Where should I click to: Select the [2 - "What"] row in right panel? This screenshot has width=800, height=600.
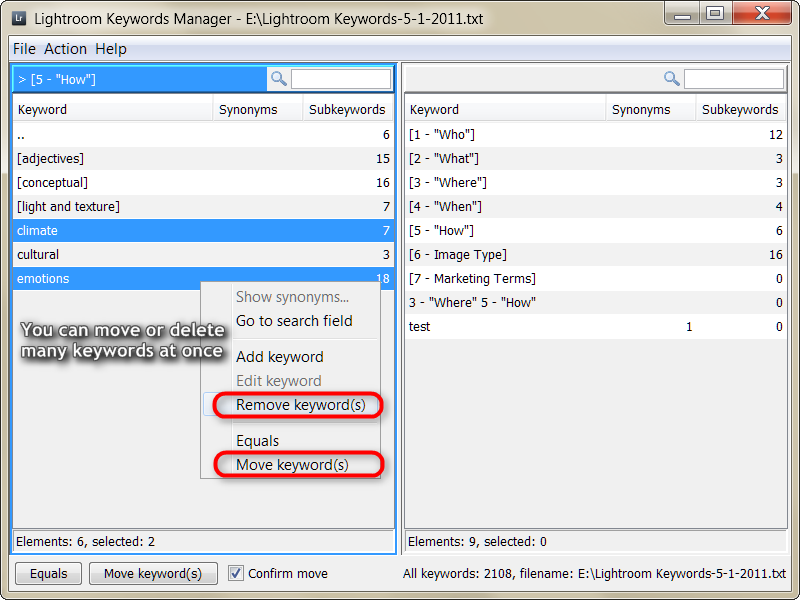(x=595, y=159)
